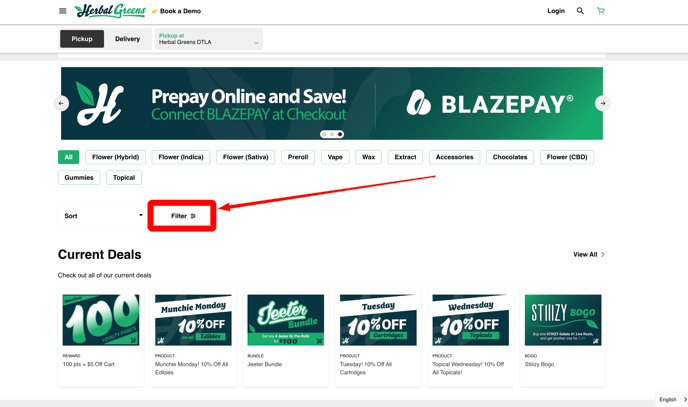Screen dimensions: 688x407
Task: Open site search magnifier
Action: pos(580,11)
